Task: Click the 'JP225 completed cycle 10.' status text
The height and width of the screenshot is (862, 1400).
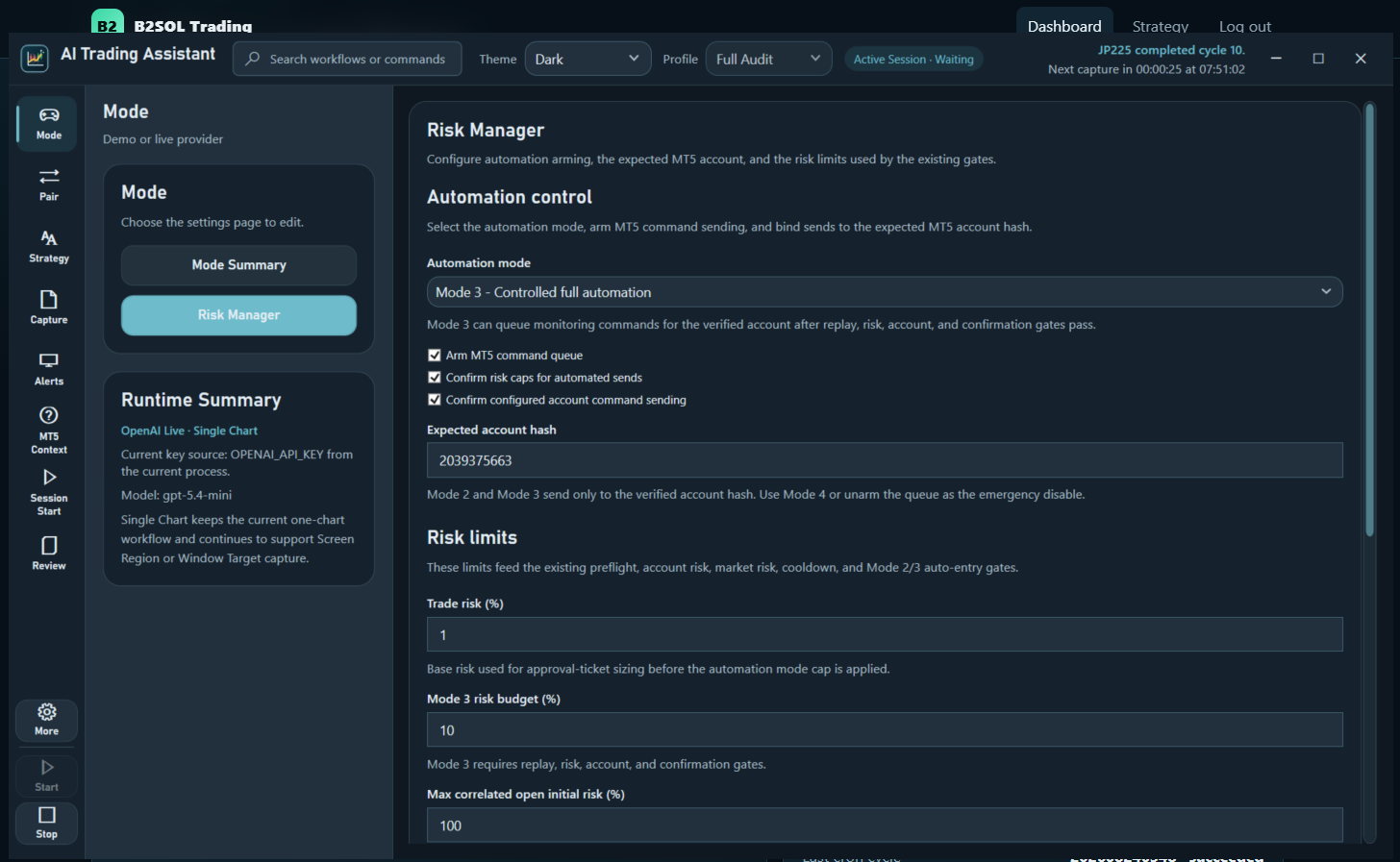Action: [x=1171, y=50]
